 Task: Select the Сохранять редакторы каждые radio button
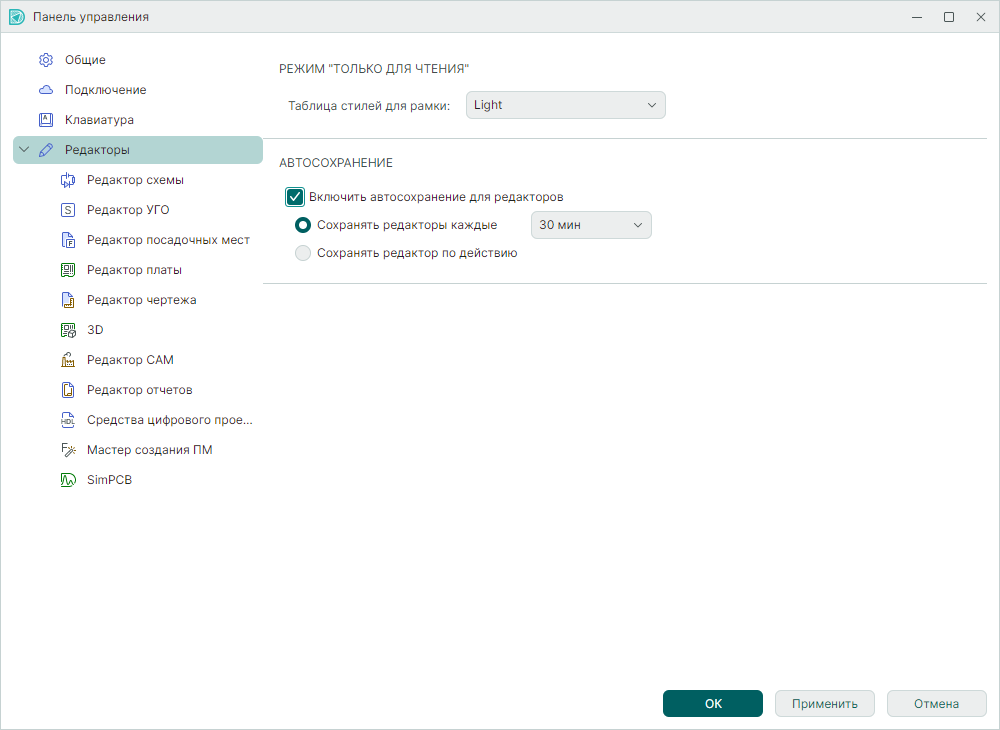pyautogui.click(x=302, y=225)
